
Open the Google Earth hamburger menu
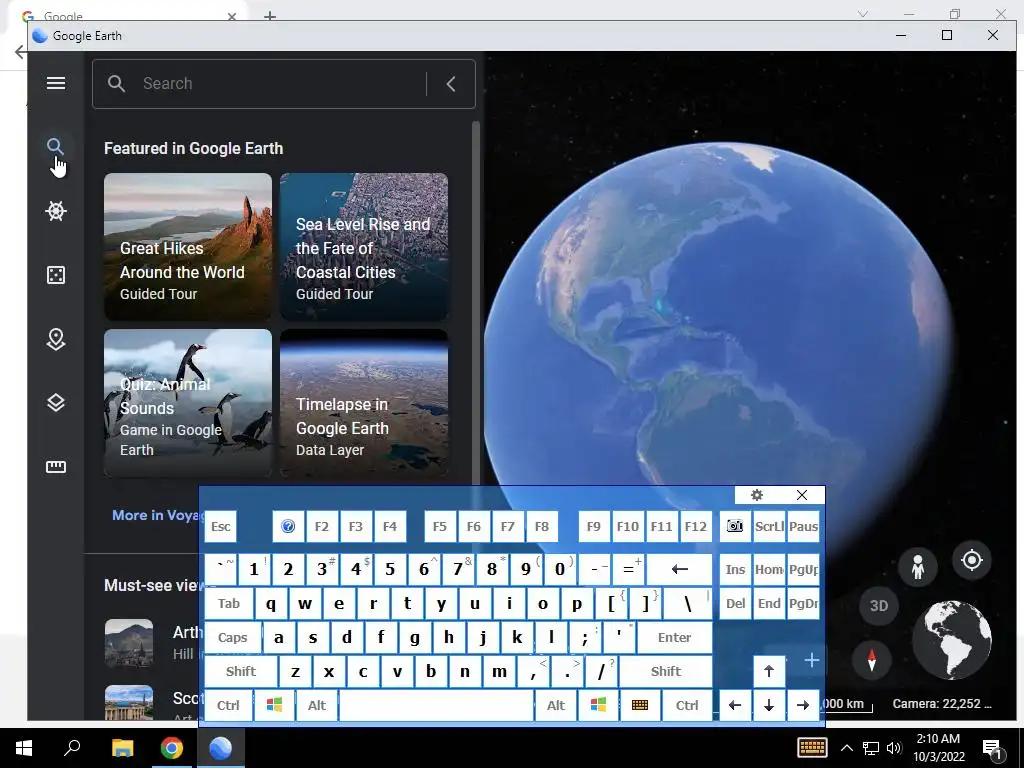click(56, 83)
